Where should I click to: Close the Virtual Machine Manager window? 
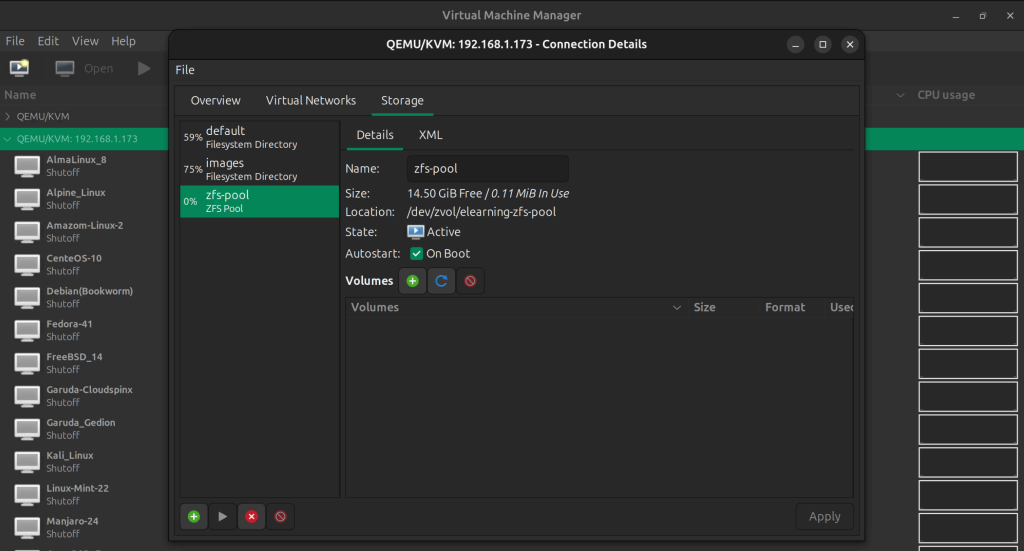pyautogui.click(x=1010, y=16)
